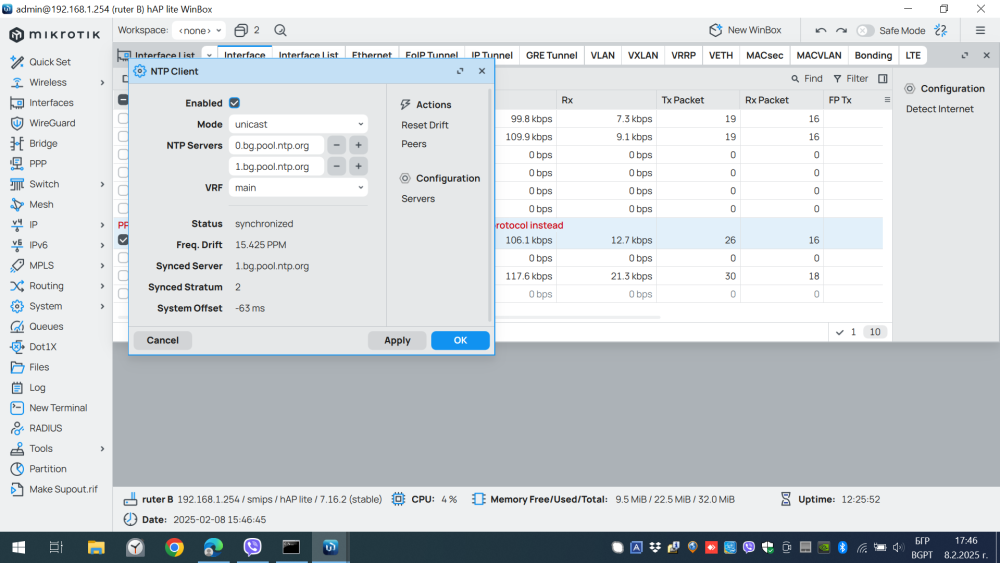Screen dimensions: 1000x563
Task: Expand the VRF main dropdown
Action: point(298,187)
